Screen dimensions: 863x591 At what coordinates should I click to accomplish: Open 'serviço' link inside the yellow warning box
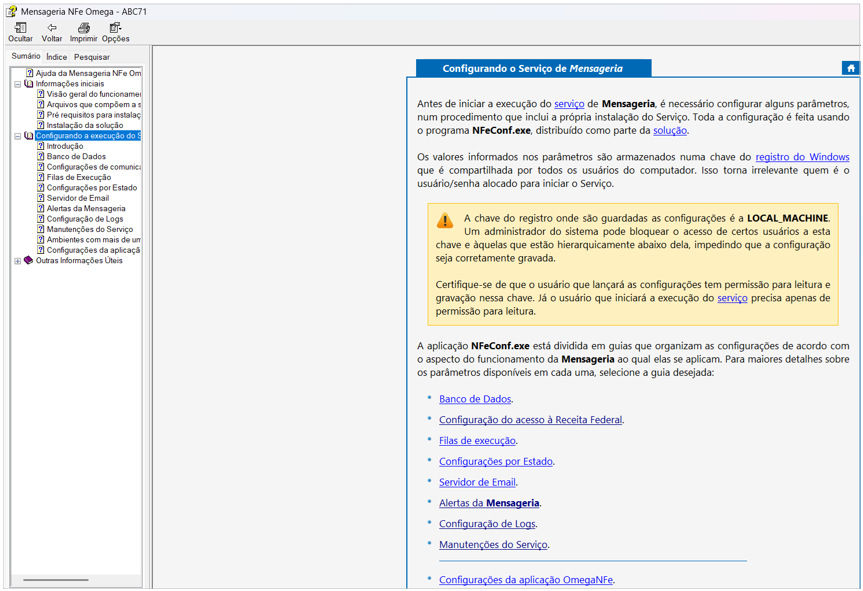[732, 298]
